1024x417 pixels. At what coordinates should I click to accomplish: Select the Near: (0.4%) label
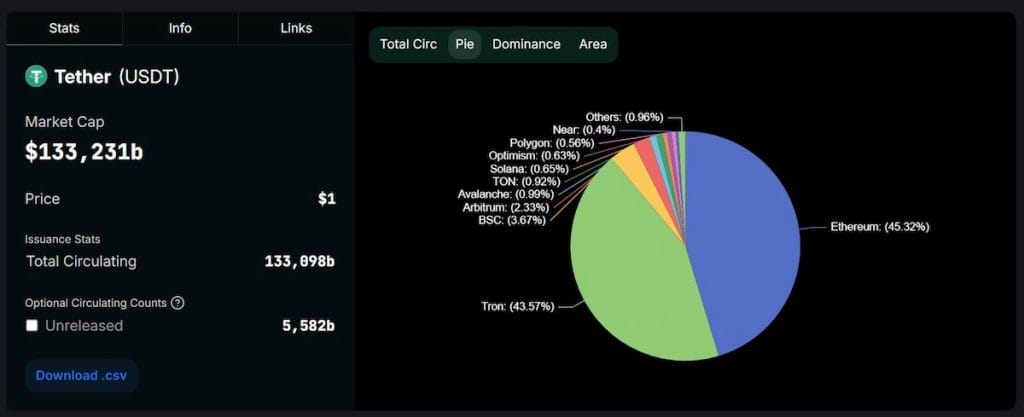(583, 129)
